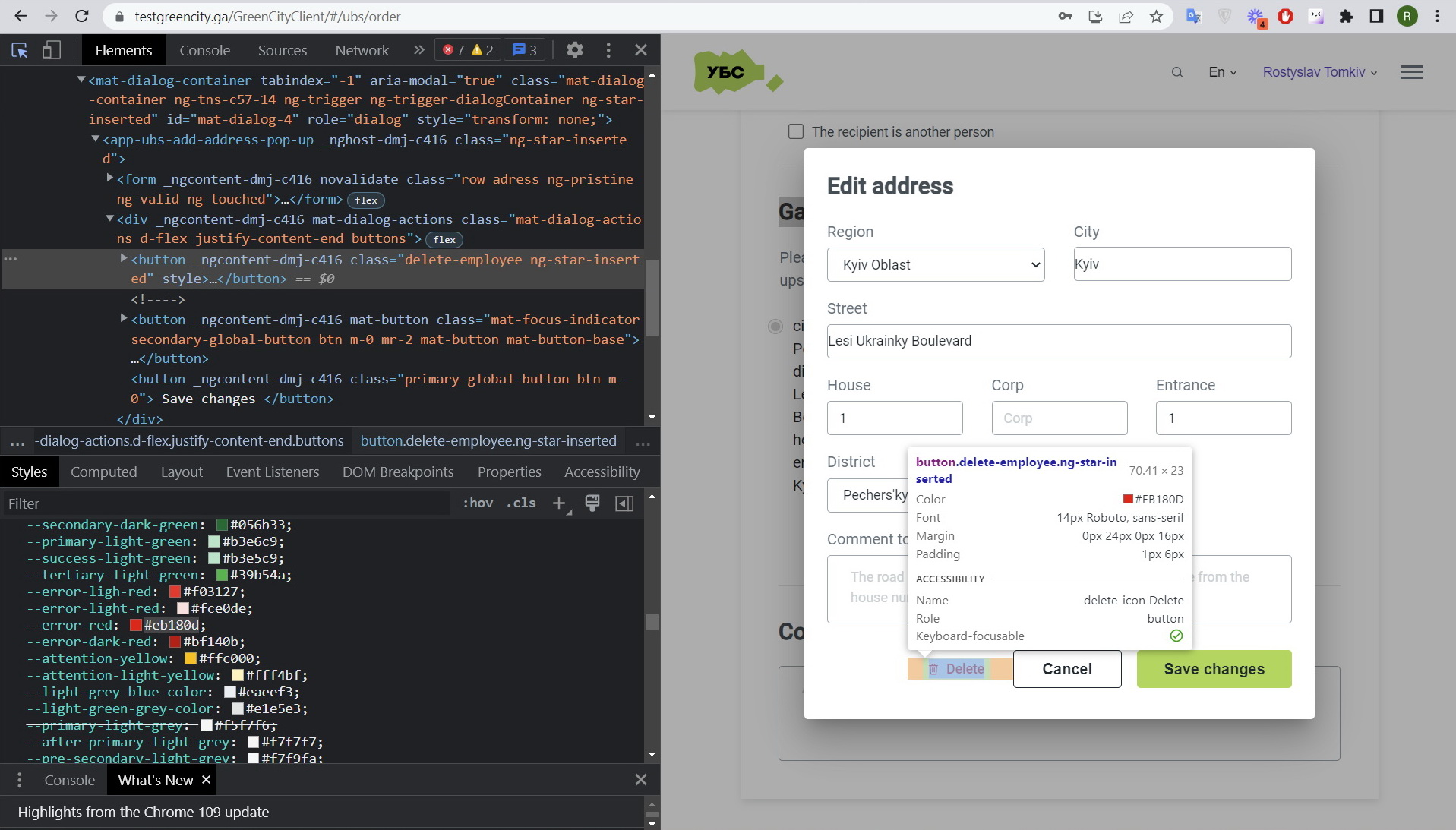
Task: Switch to the Network tab
Action: tap(362, 49)
